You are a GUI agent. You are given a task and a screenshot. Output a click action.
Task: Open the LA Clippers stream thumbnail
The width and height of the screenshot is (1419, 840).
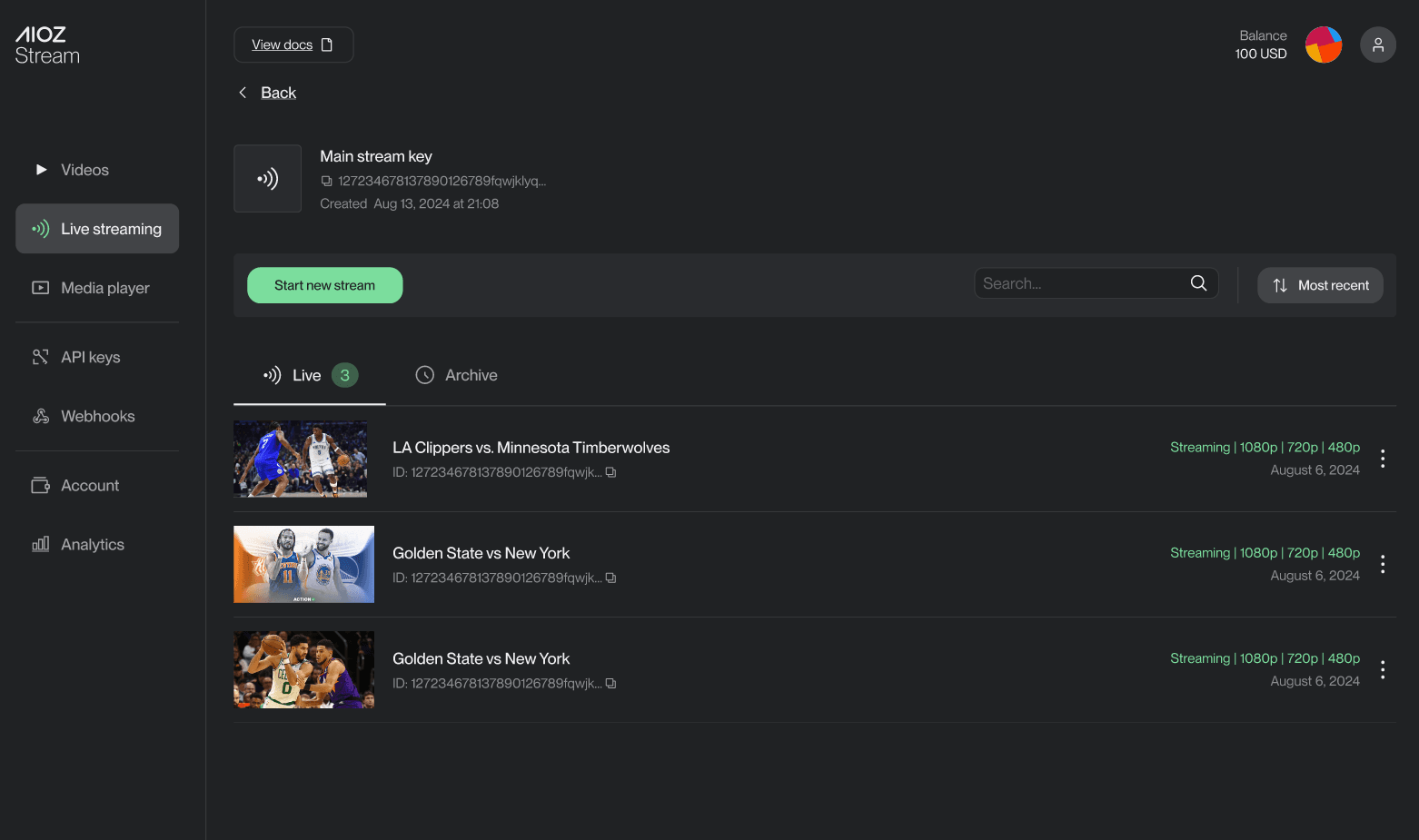point(301,459)
